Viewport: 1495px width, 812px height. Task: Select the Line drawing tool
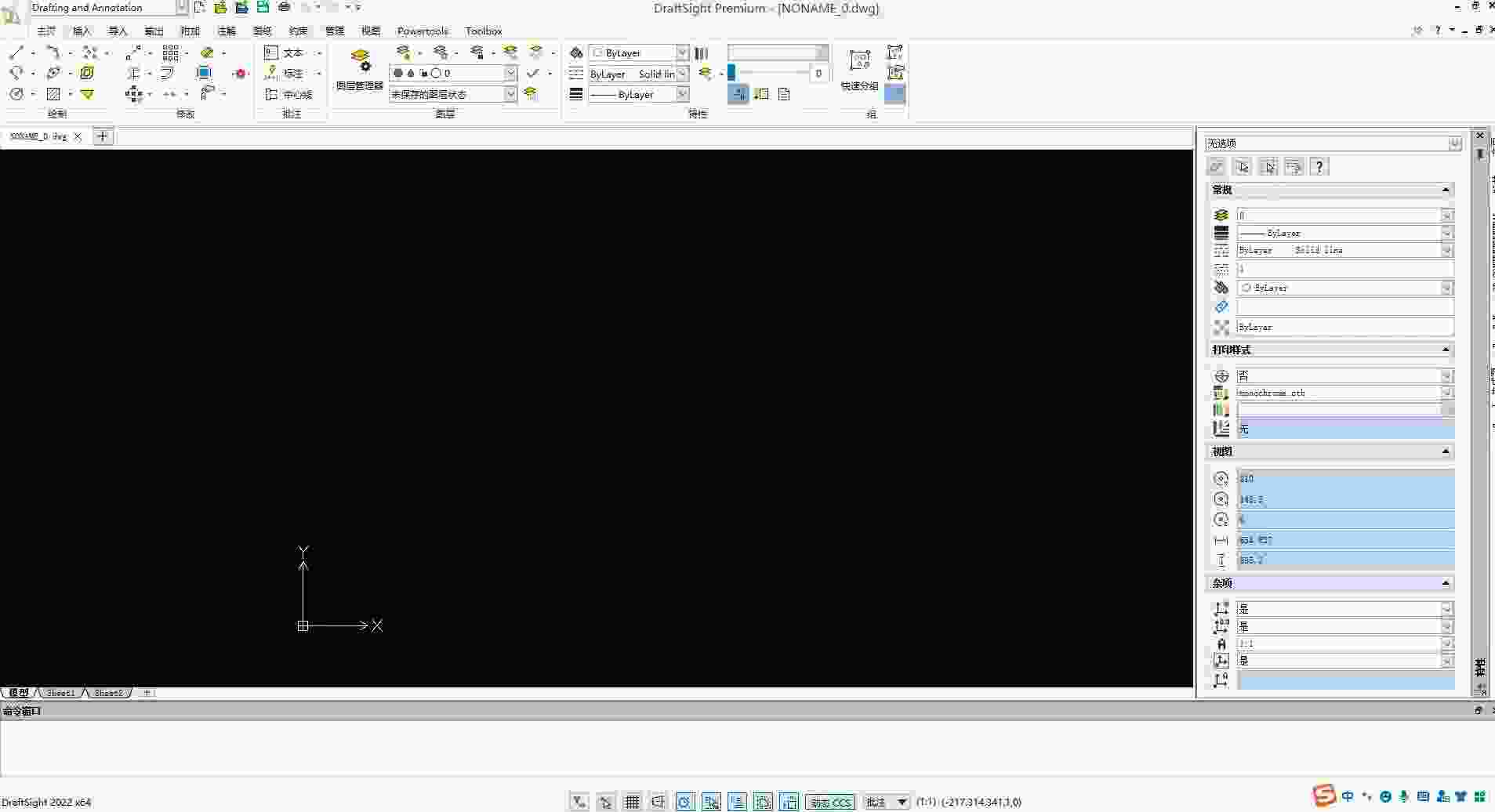(16, 53)
